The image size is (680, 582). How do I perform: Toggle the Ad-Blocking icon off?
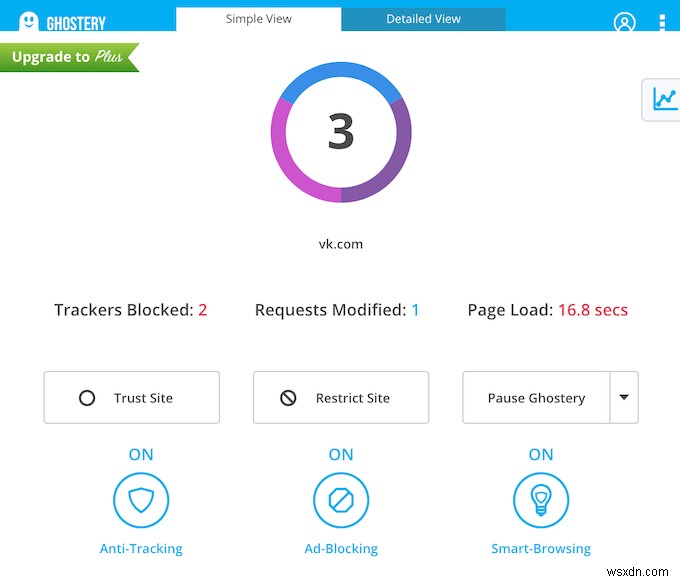pos(341,500)
